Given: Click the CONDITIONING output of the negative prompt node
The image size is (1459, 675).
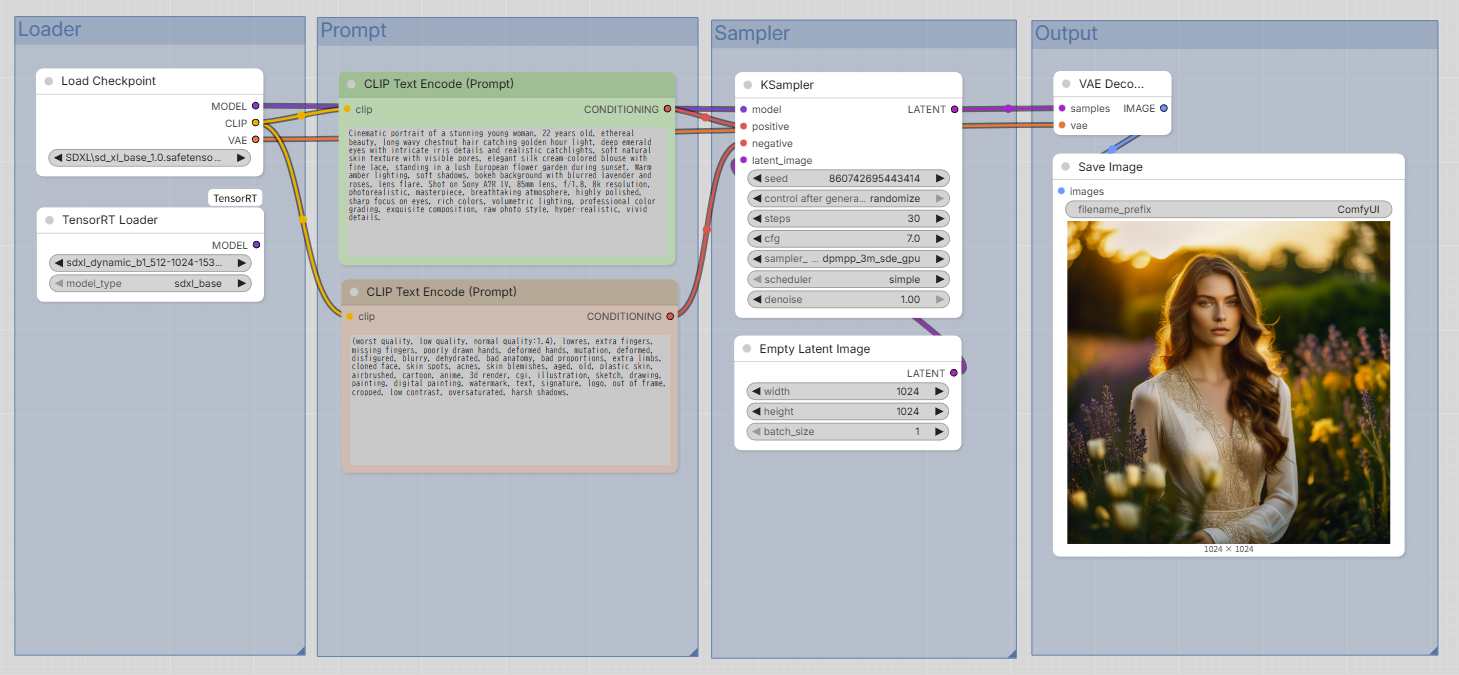Looking at the screenshot, I should point(670,316).
